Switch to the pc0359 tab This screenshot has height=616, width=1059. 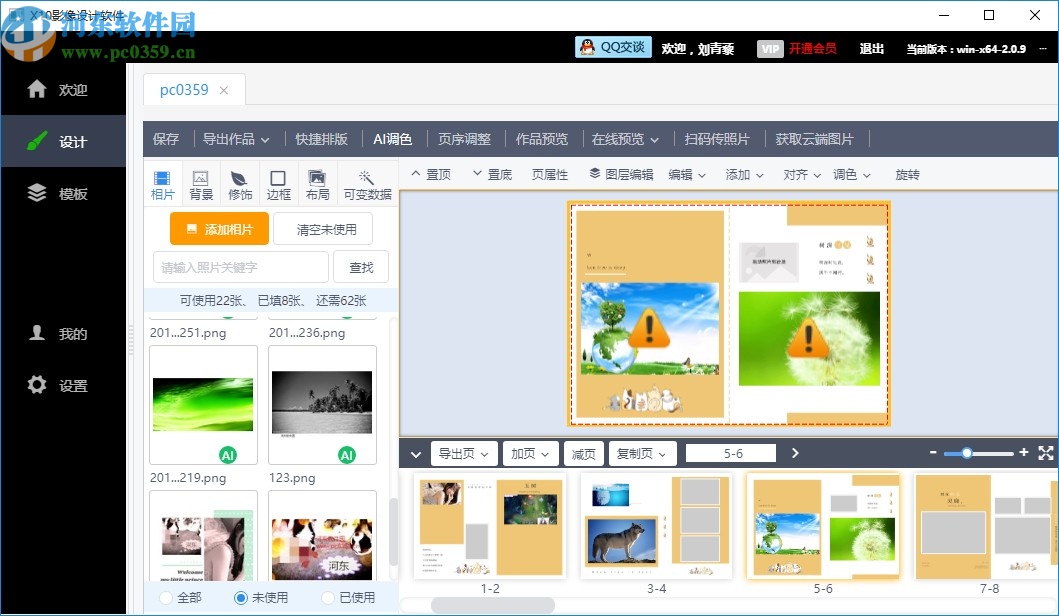(186, 89)
